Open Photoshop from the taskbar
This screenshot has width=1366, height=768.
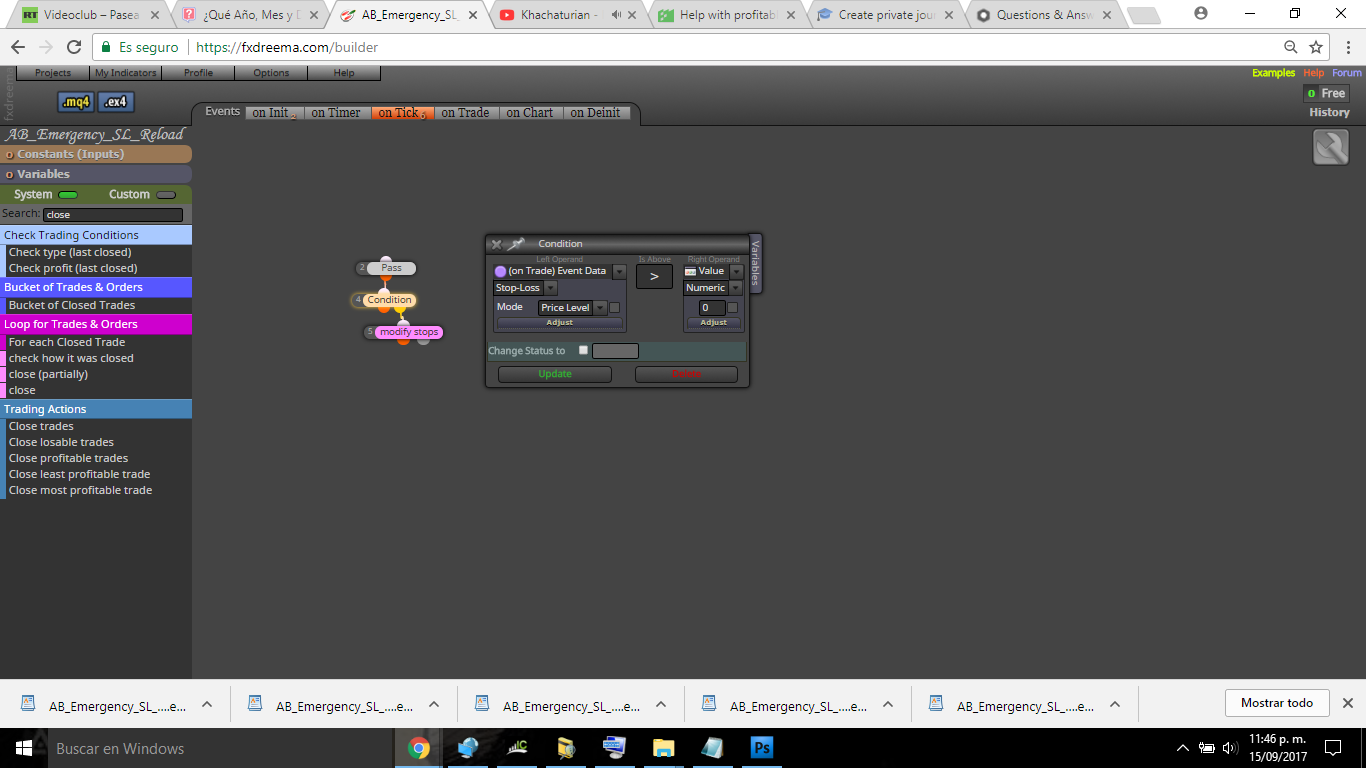761,748
